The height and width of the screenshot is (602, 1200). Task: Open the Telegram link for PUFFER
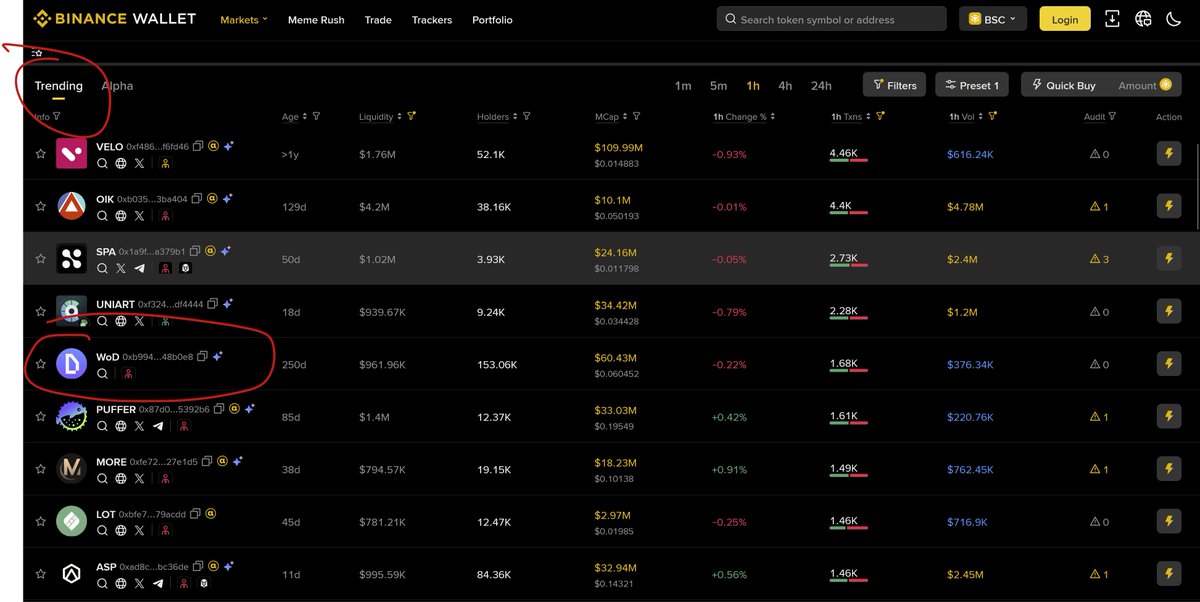pos(158,426)
